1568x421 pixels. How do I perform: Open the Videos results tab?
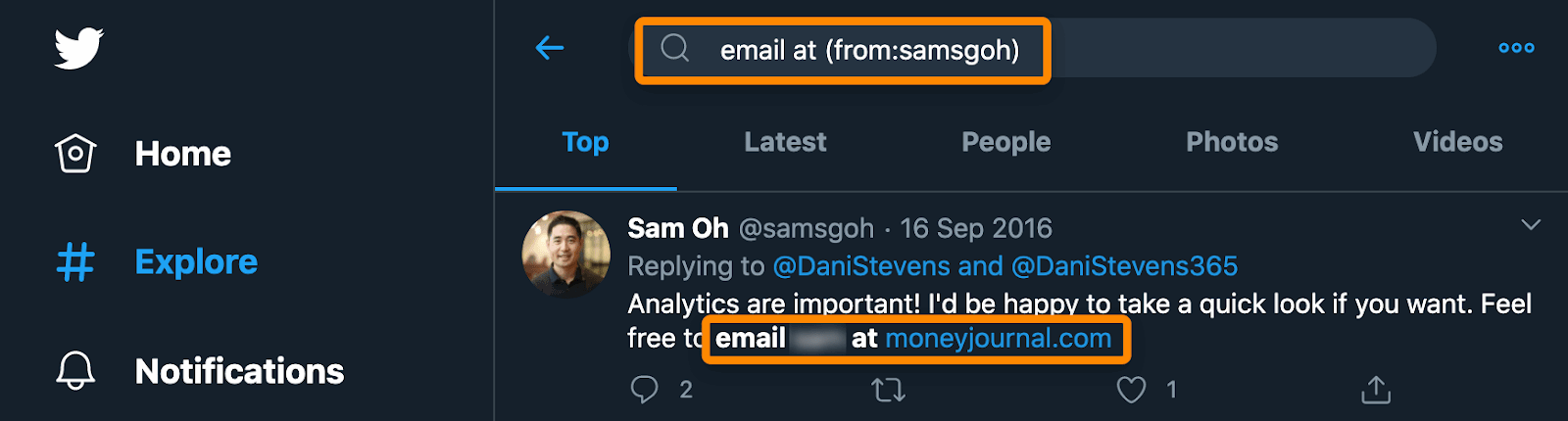[x=1457, y=143]
